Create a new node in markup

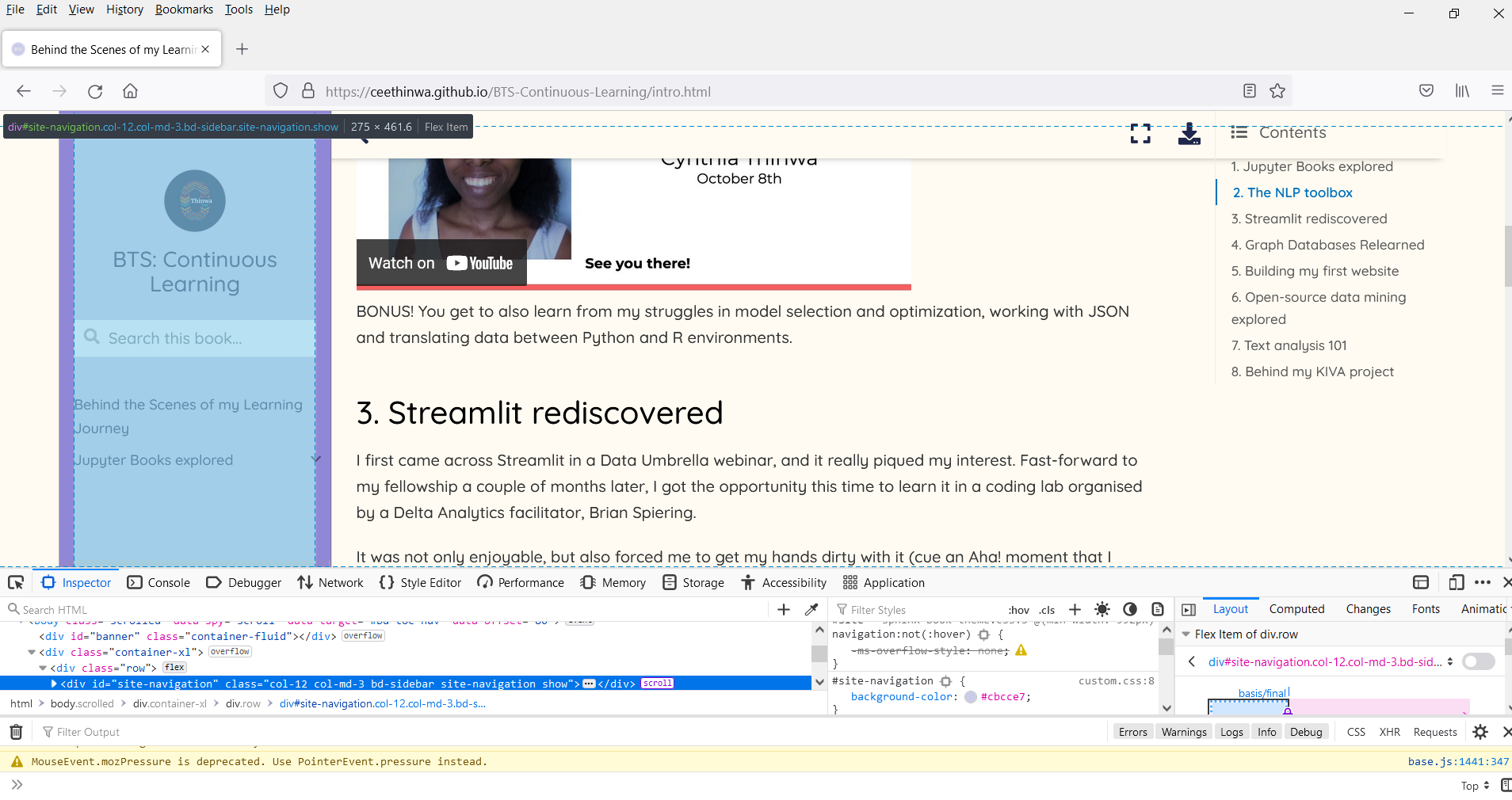pos(784,609)
